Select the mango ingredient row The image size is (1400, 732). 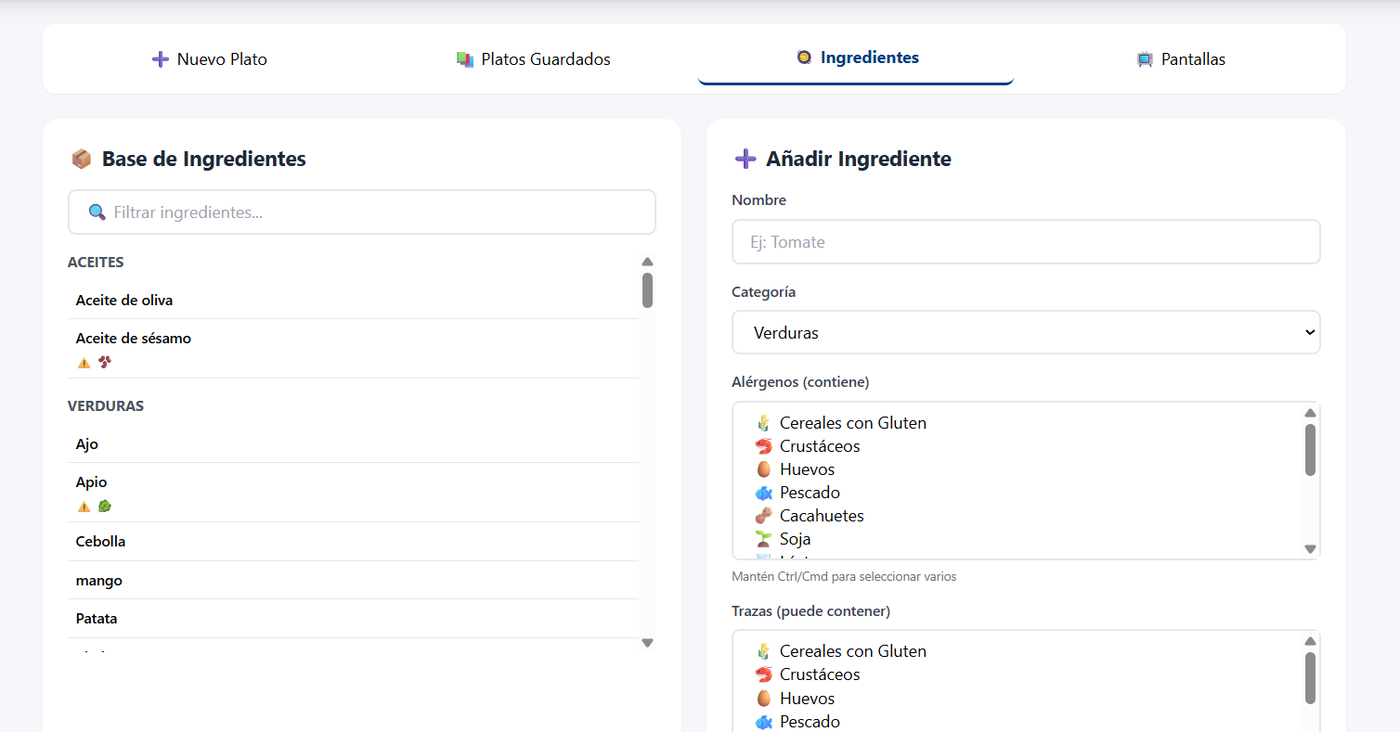coord(353,580)
